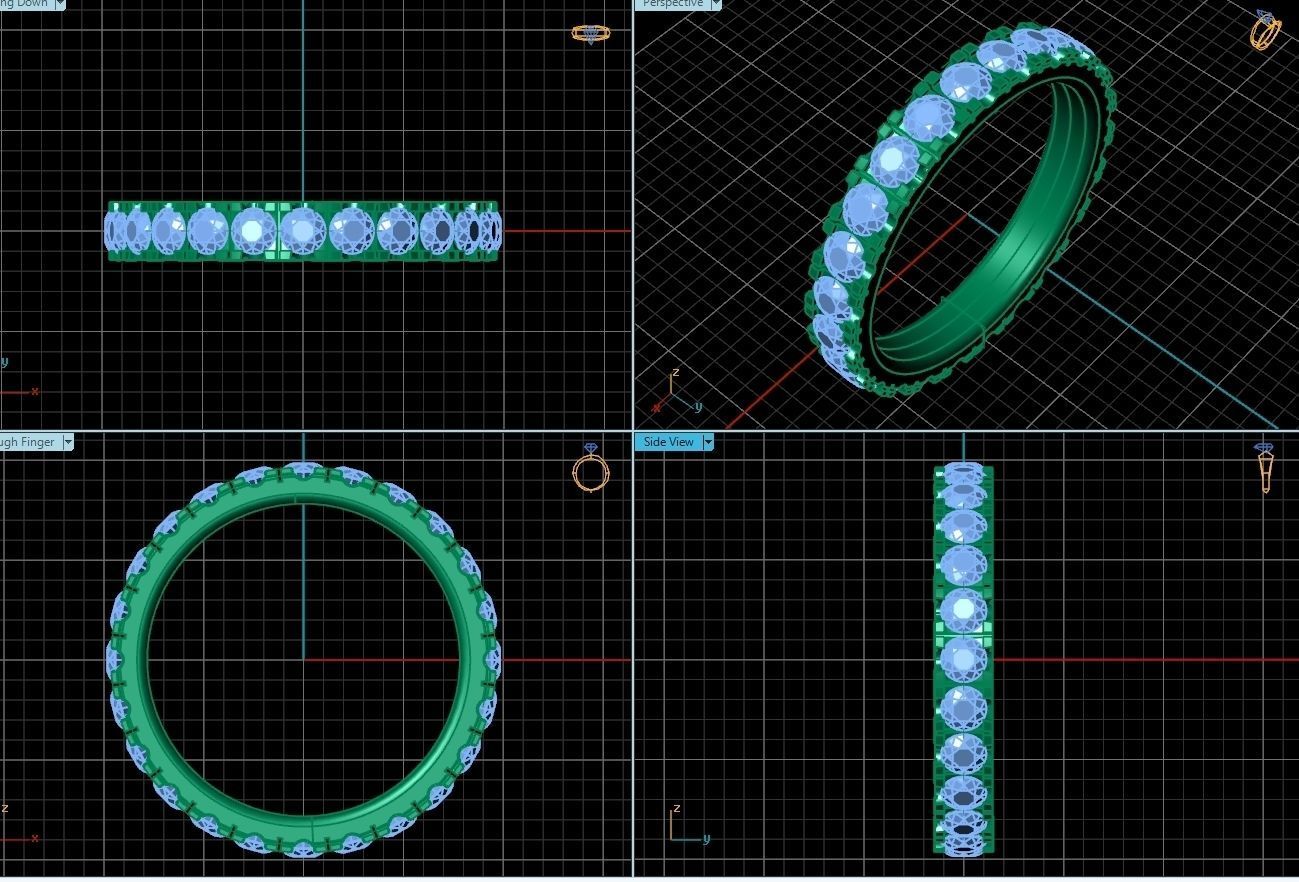Open the Side View viewport dropdown arrow
Screen dimensions: 1299x882
pos(708,442)
